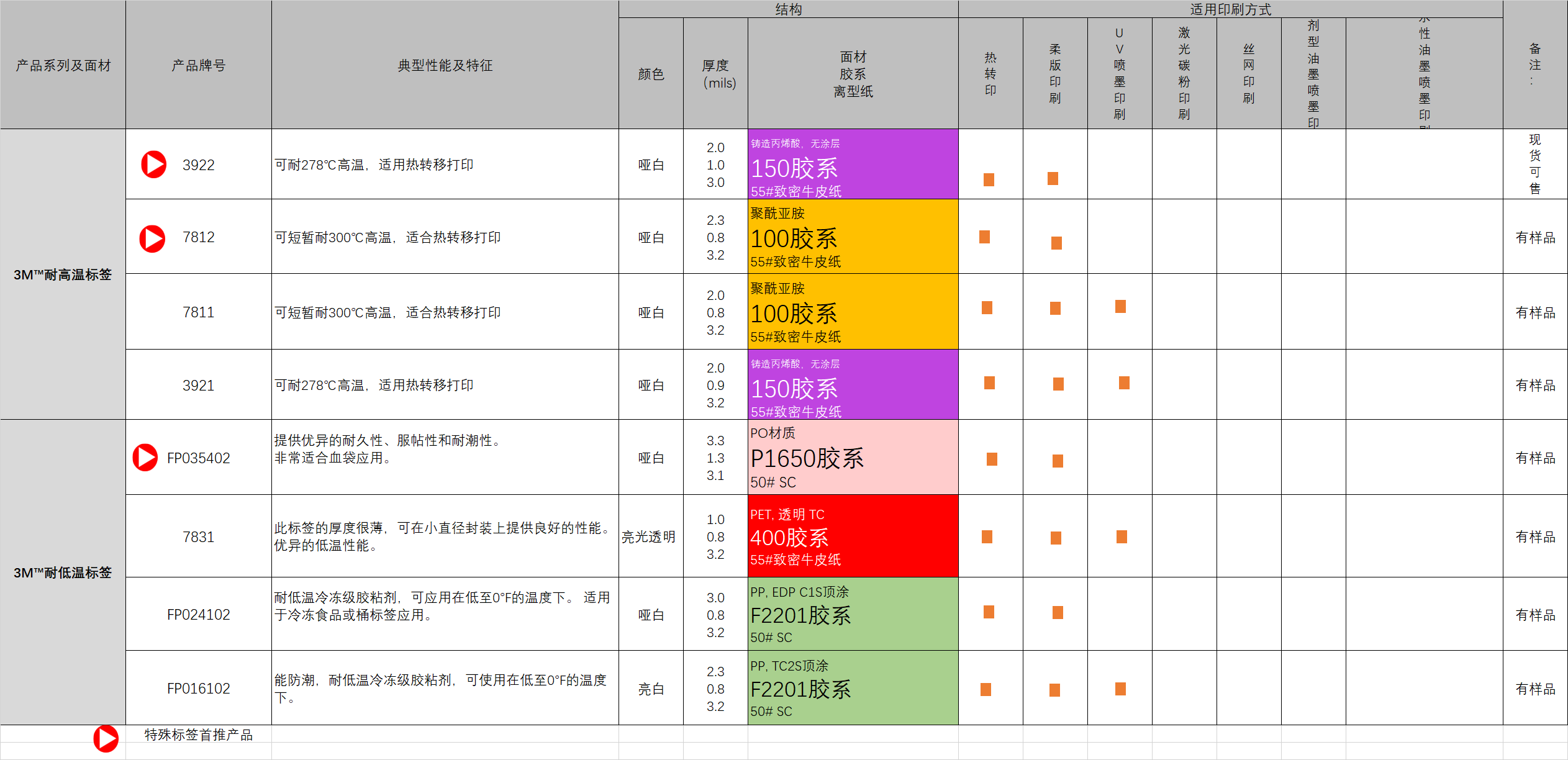Select product number cell FP024102
Screen dimensions: 1568x760
coord(198,614)
